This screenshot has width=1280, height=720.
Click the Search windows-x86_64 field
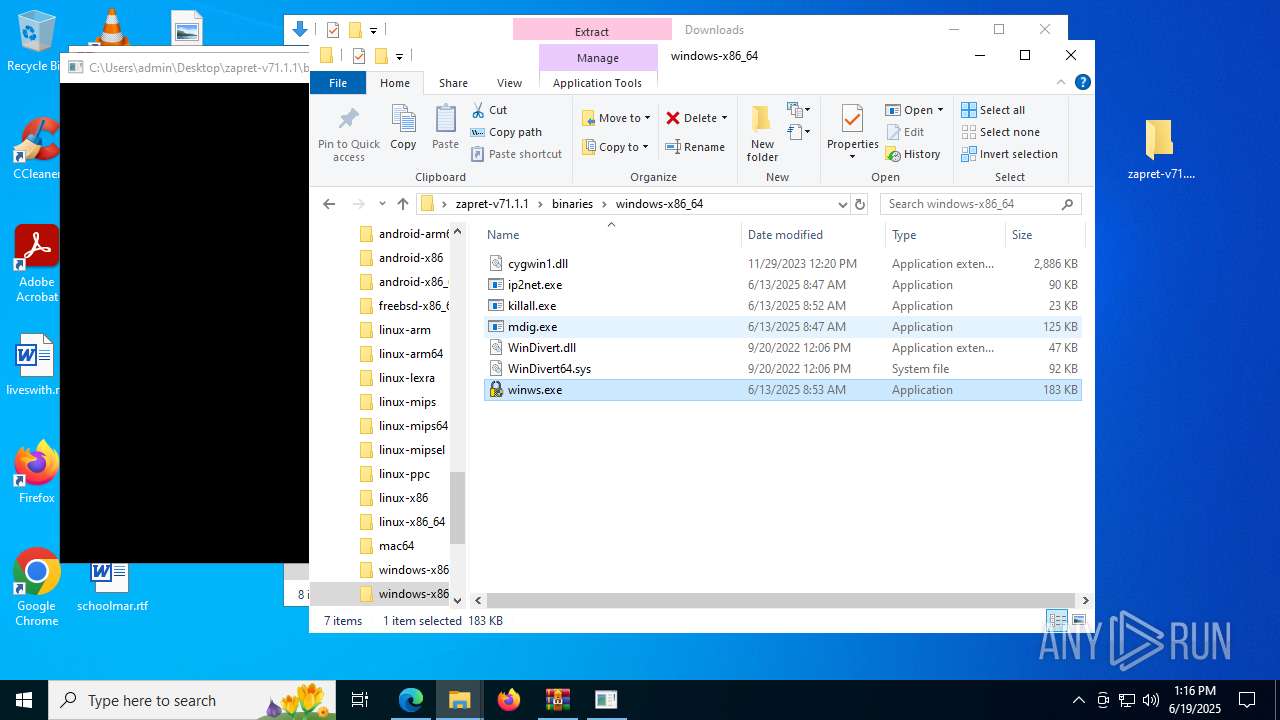pyautogui.click(x=980, y=204)
